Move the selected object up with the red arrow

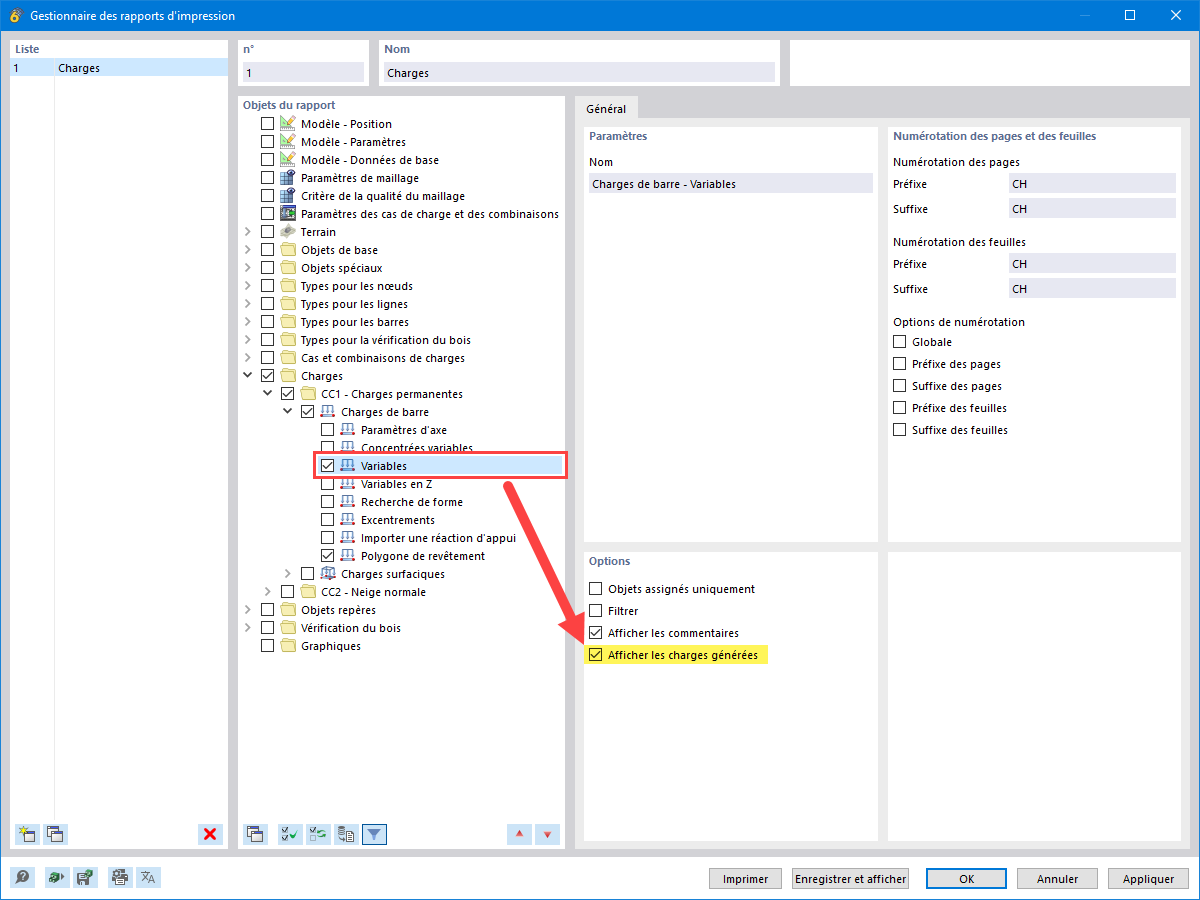(x=519, y=834)
